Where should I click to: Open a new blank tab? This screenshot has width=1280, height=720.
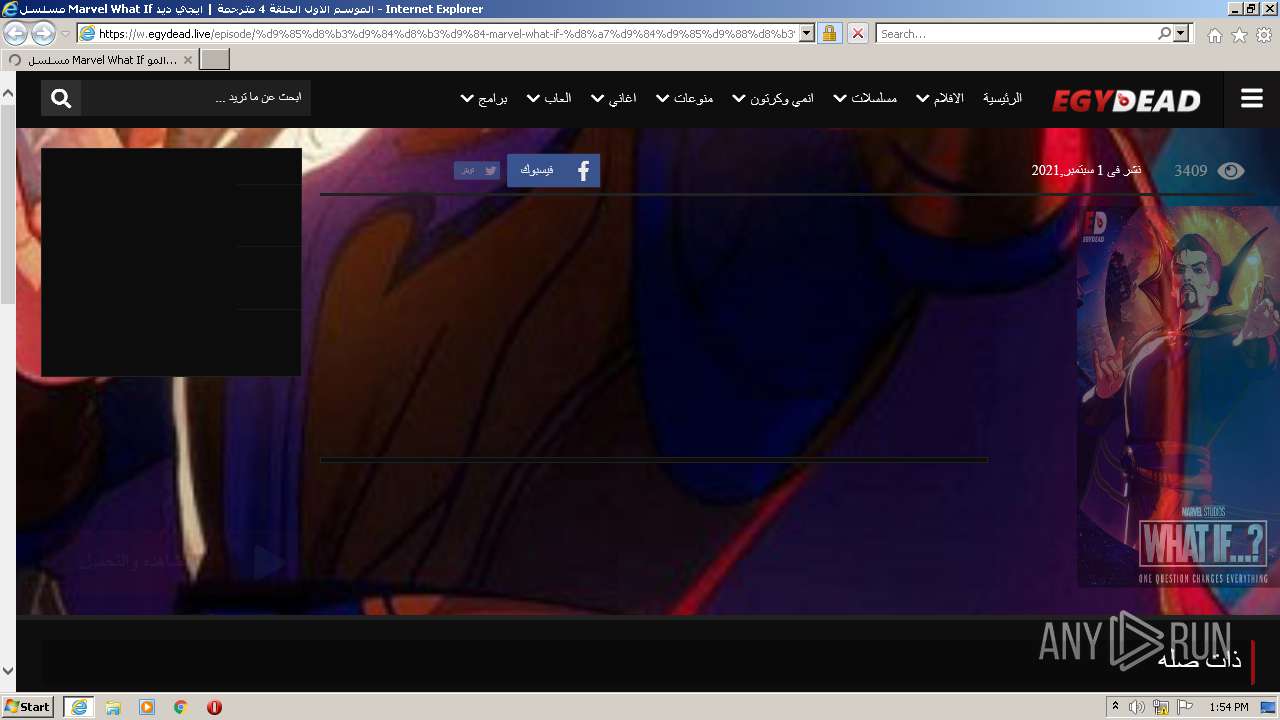[215, 60]
